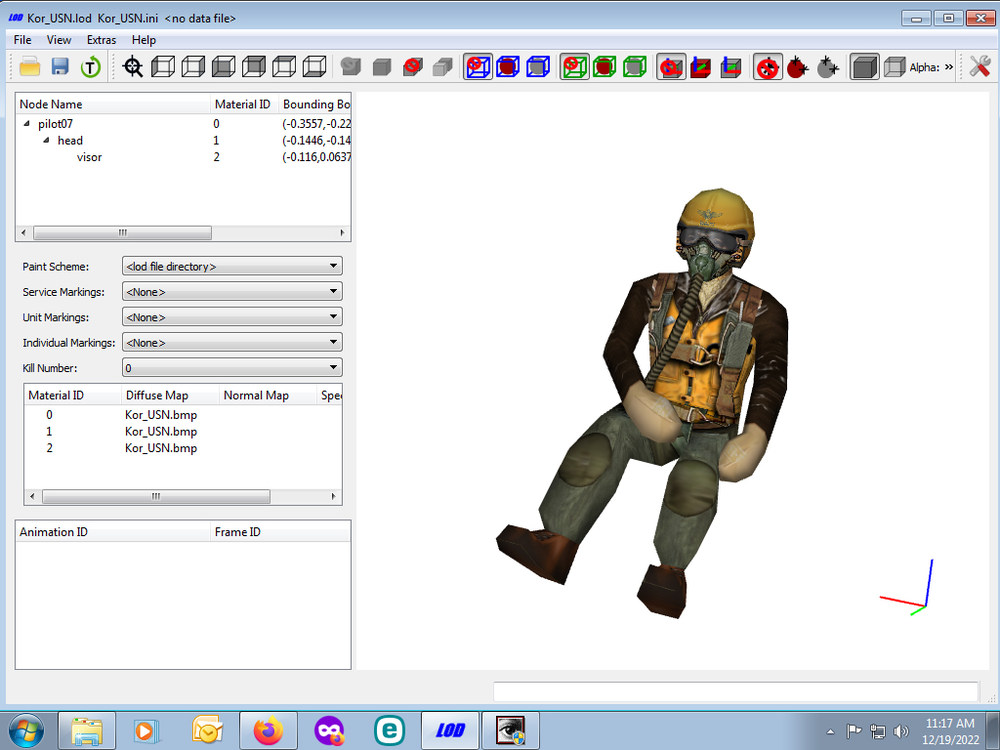The image size is (1000, 750).
Task: Collapse the head tree node
Action: [46, 140]
